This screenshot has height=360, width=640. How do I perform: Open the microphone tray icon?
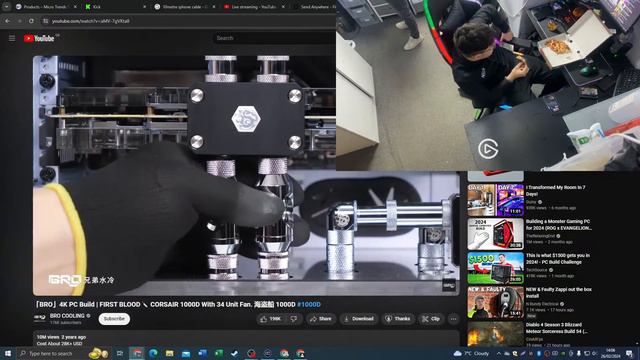tap(579, 353)
